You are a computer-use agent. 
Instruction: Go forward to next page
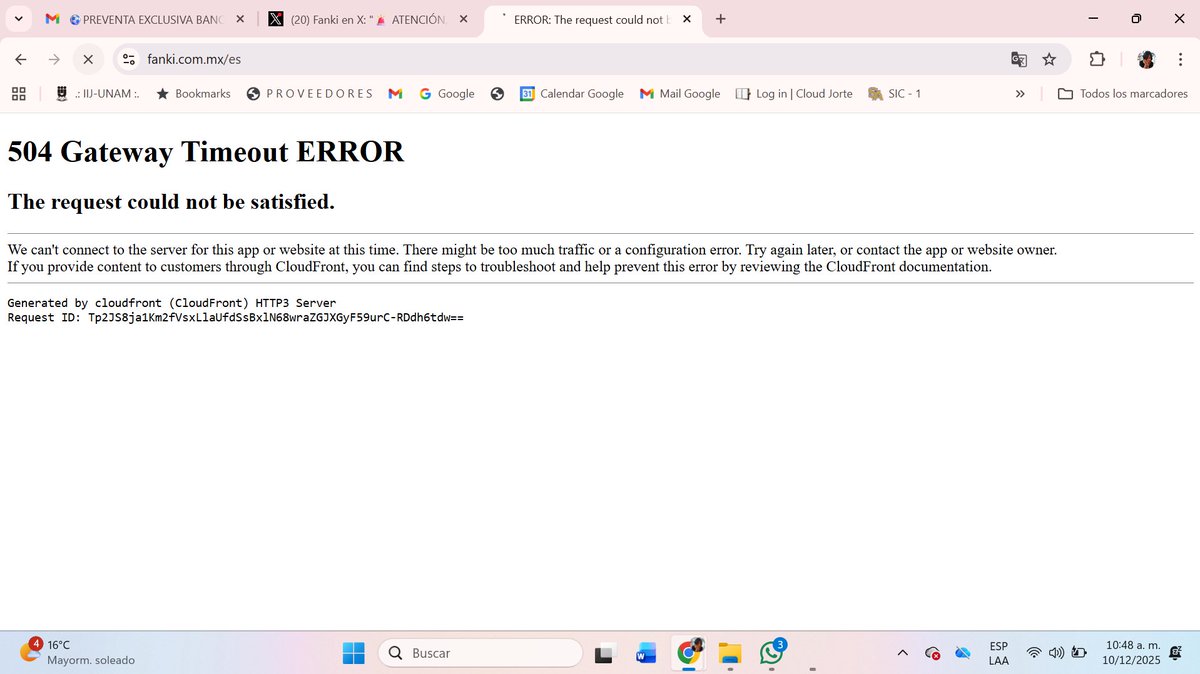click(x=54, y=60)
